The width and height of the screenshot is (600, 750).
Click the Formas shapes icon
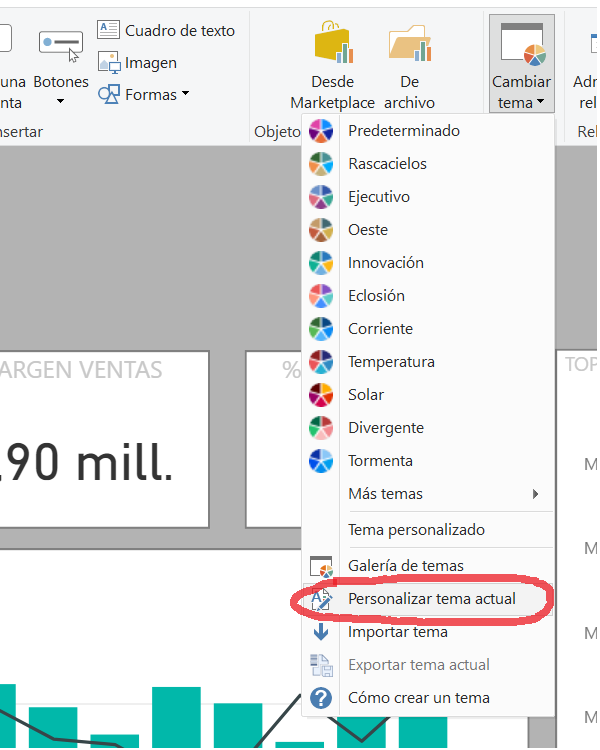coord(109,94)
